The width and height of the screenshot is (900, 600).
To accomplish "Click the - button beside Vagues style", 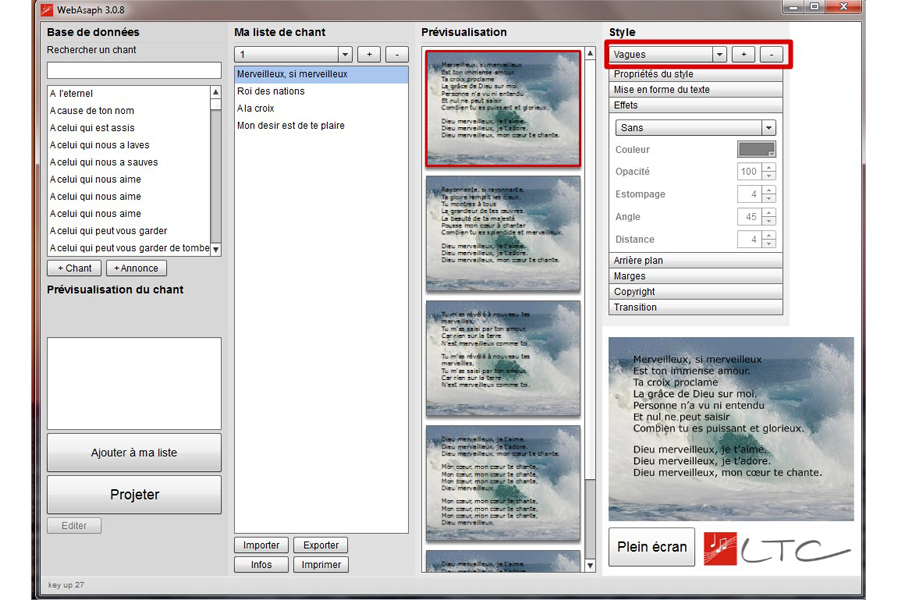I will [770, 54].
